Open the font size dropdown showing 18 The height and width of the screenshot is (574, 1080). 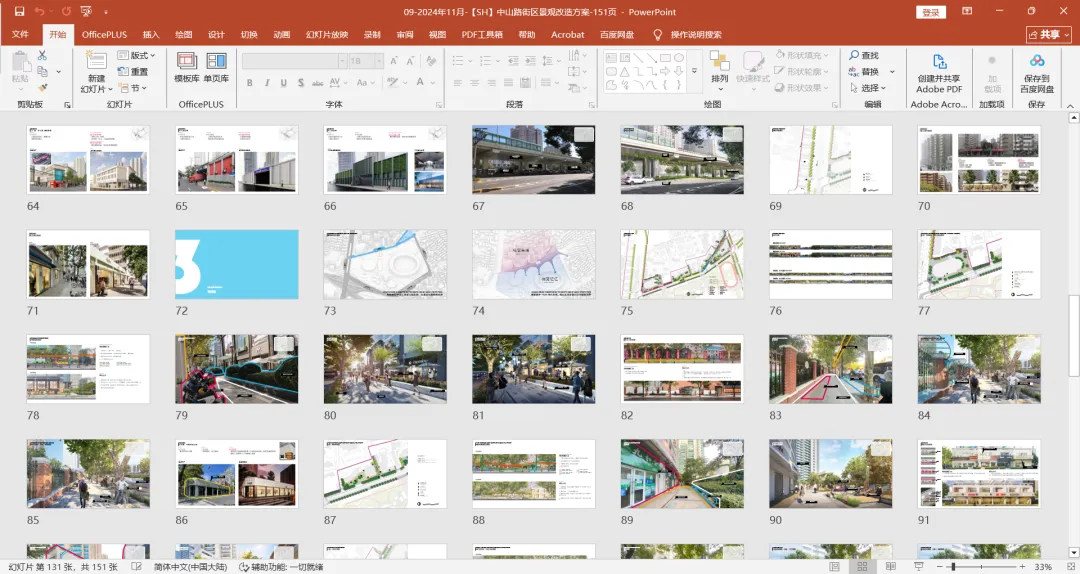point(379,61)
